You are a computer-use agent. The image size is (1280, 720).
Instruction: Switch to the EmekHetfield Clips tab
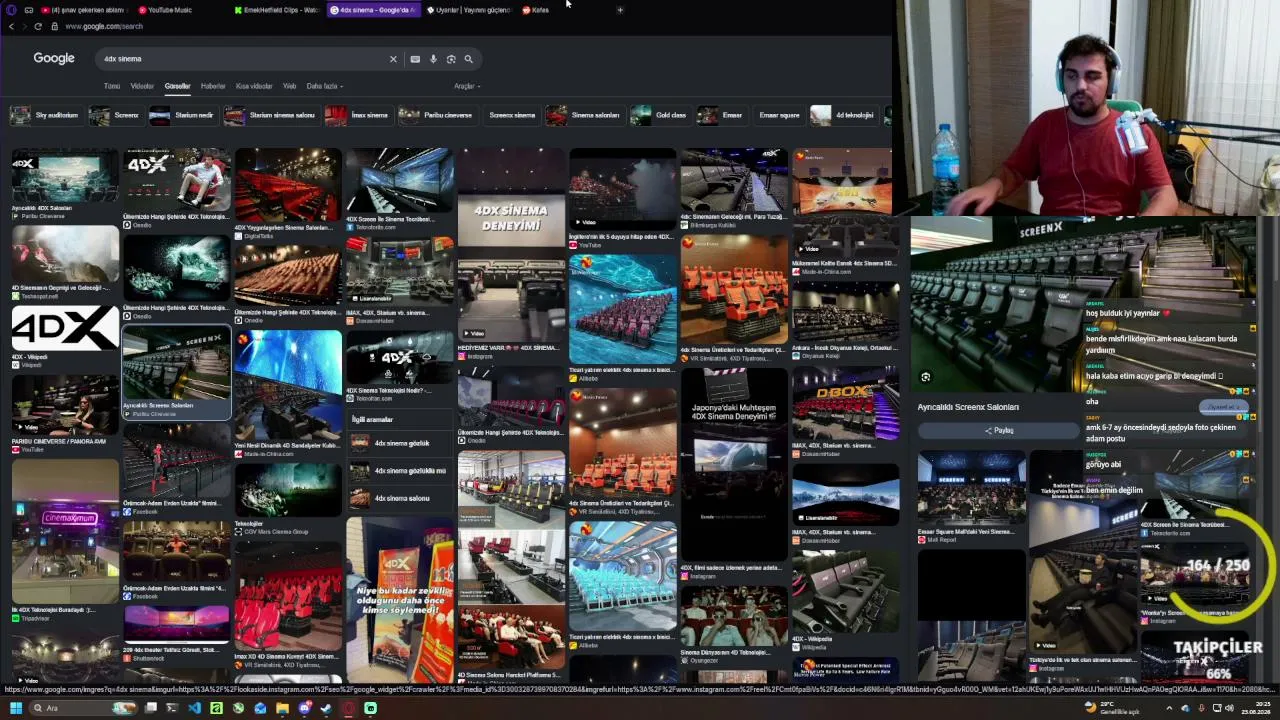pos(278,10)
